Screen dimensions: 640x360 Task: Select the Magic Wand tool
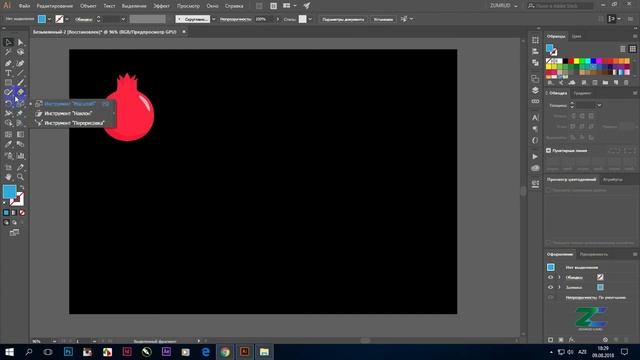pos(8,52)
